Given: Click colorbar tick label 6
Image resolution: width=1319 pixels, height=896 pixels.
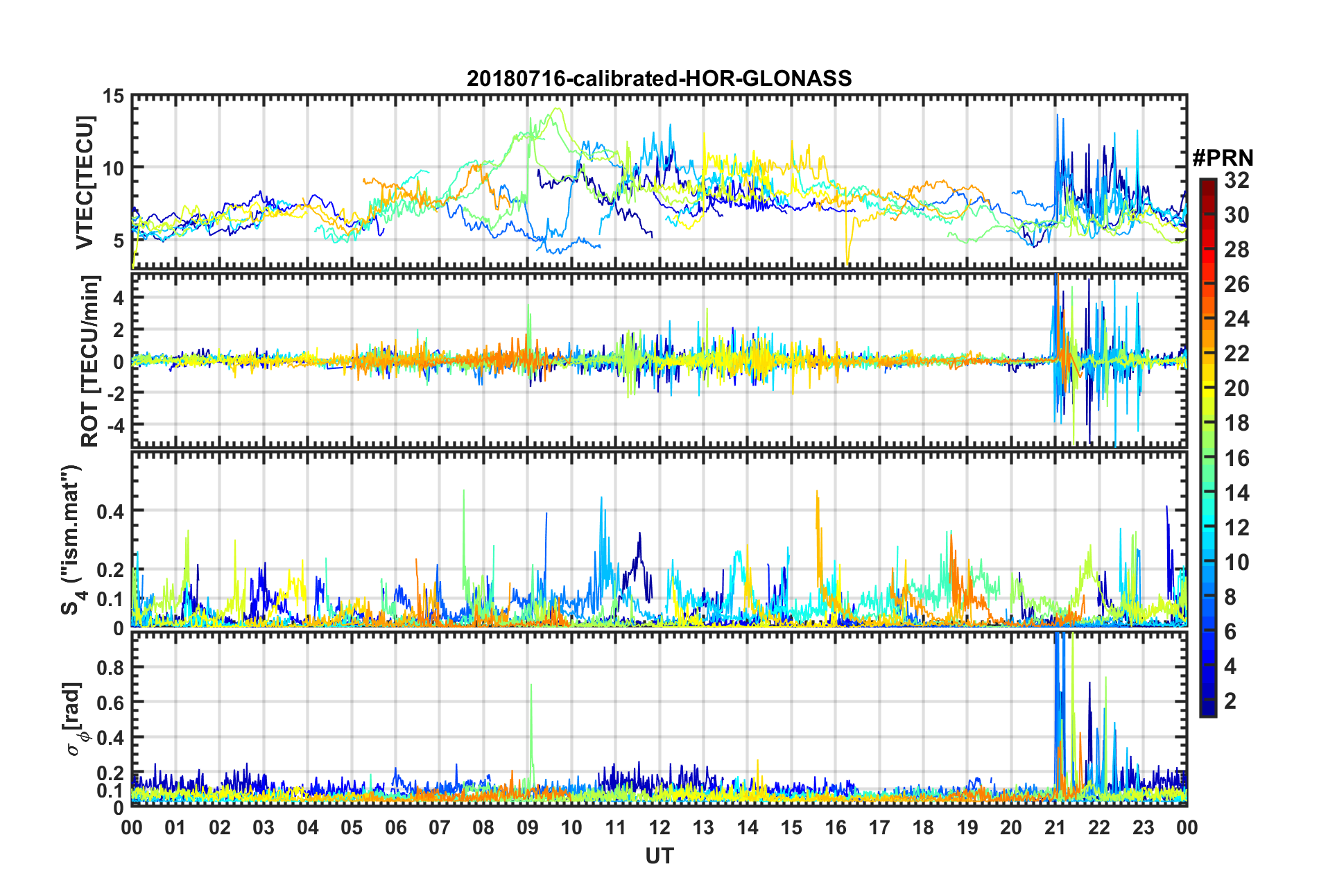Looking at the screenshot, I should 1230,632.
